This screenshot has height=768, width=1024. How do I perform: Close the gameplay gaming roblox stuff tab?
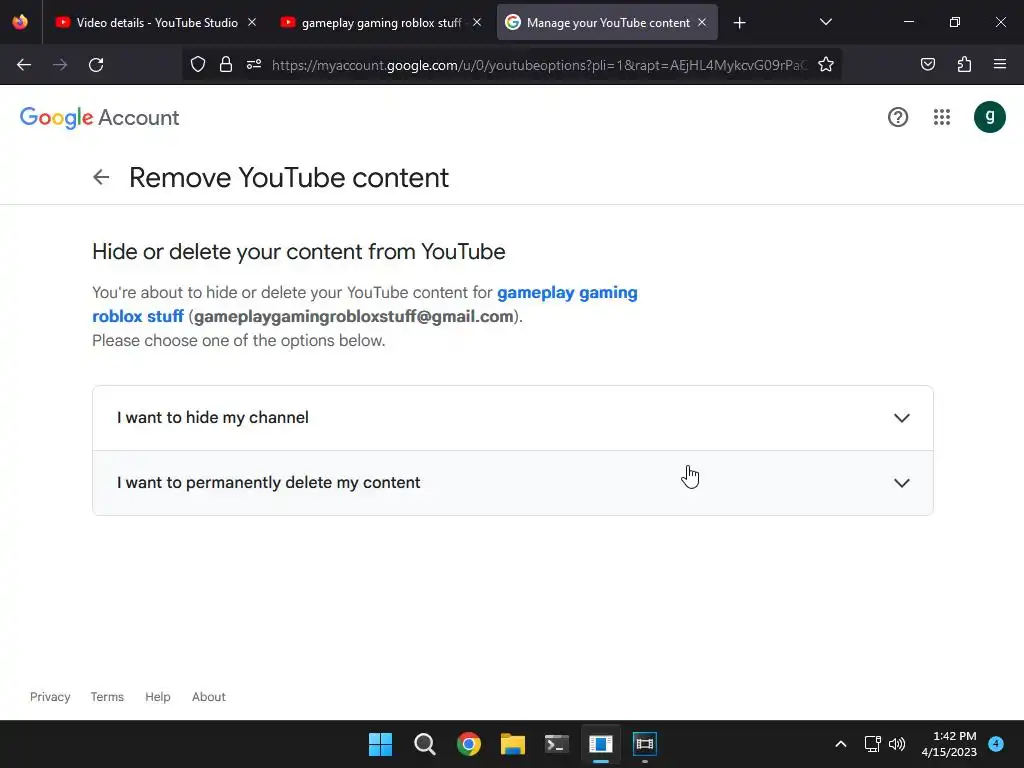[x=477, y=22]
